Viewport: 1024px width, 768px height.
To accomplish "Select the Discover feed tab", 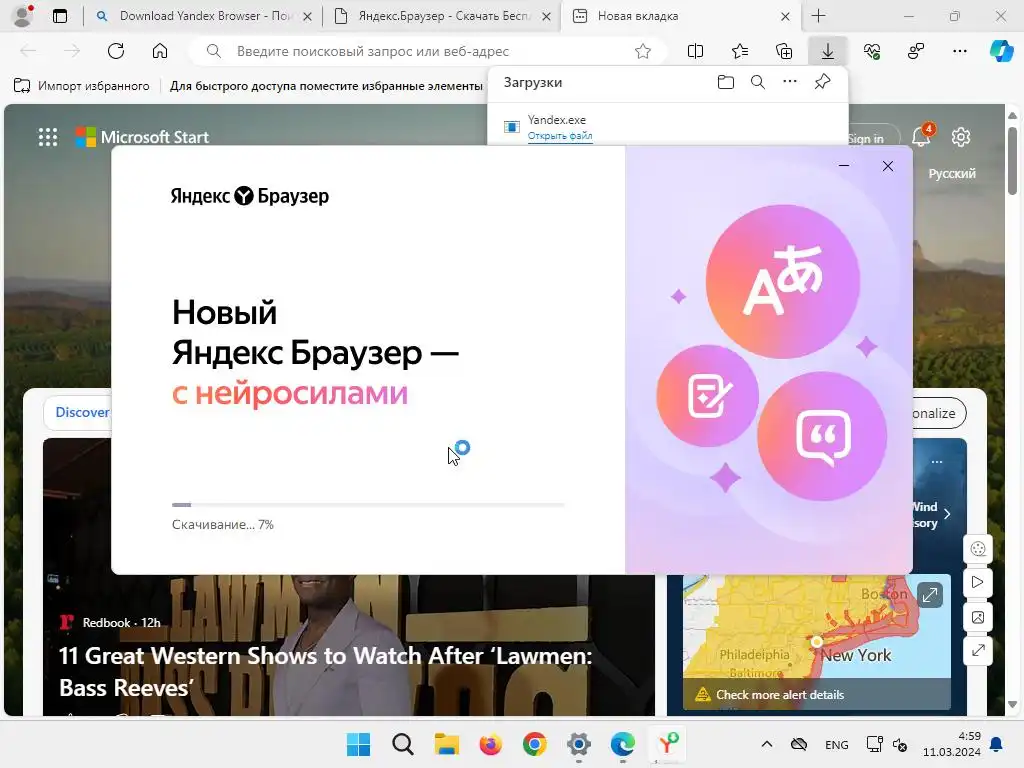I will [82, 412].
